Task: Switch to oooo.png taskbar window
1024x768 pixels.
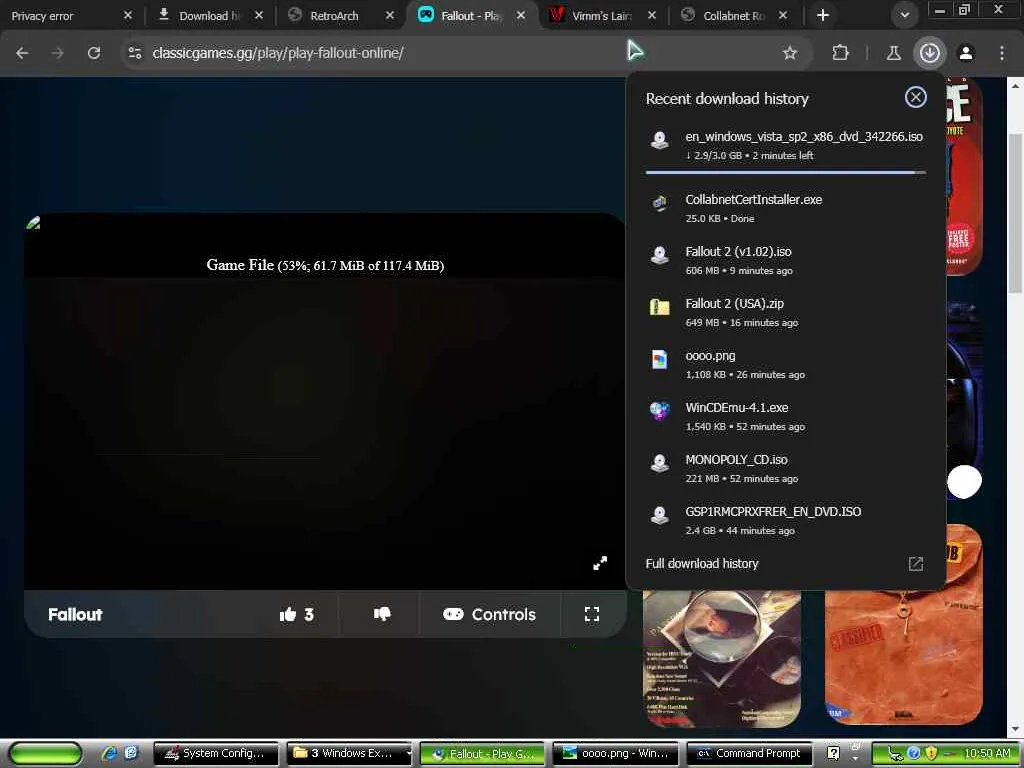Action: pos(616,753)
